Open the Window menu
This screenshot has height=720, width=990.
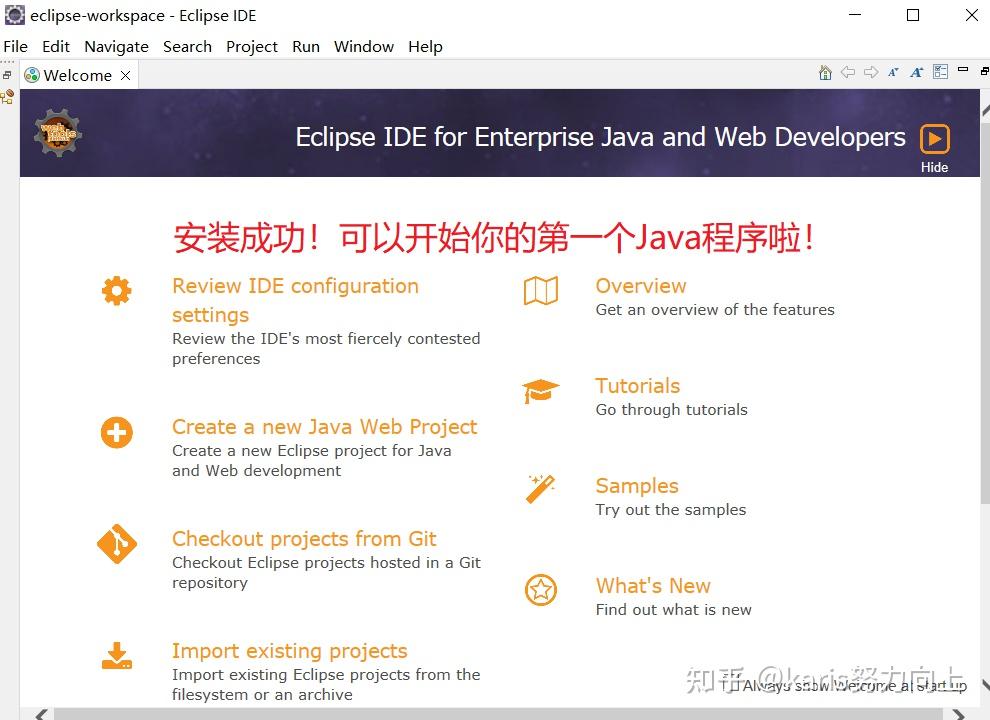pyautogui.click(x=363, y=46)
